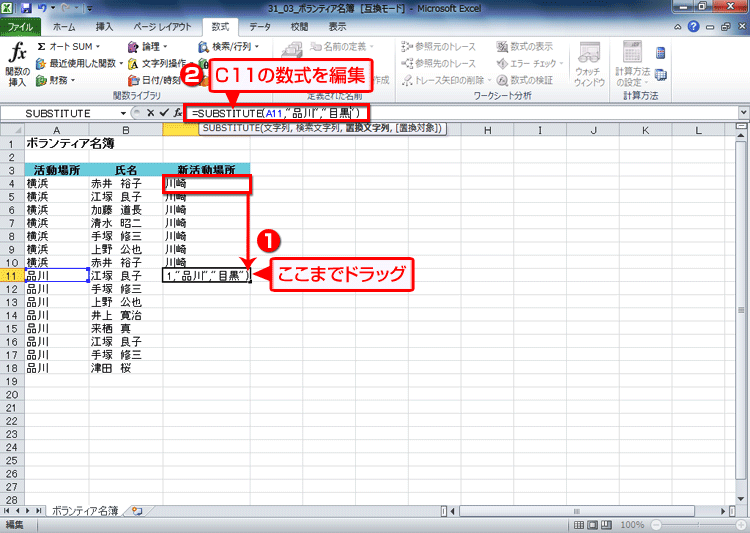Click the Excel Help question mark icon
Screen dimensions: 750x533
[x=693, y=27]
